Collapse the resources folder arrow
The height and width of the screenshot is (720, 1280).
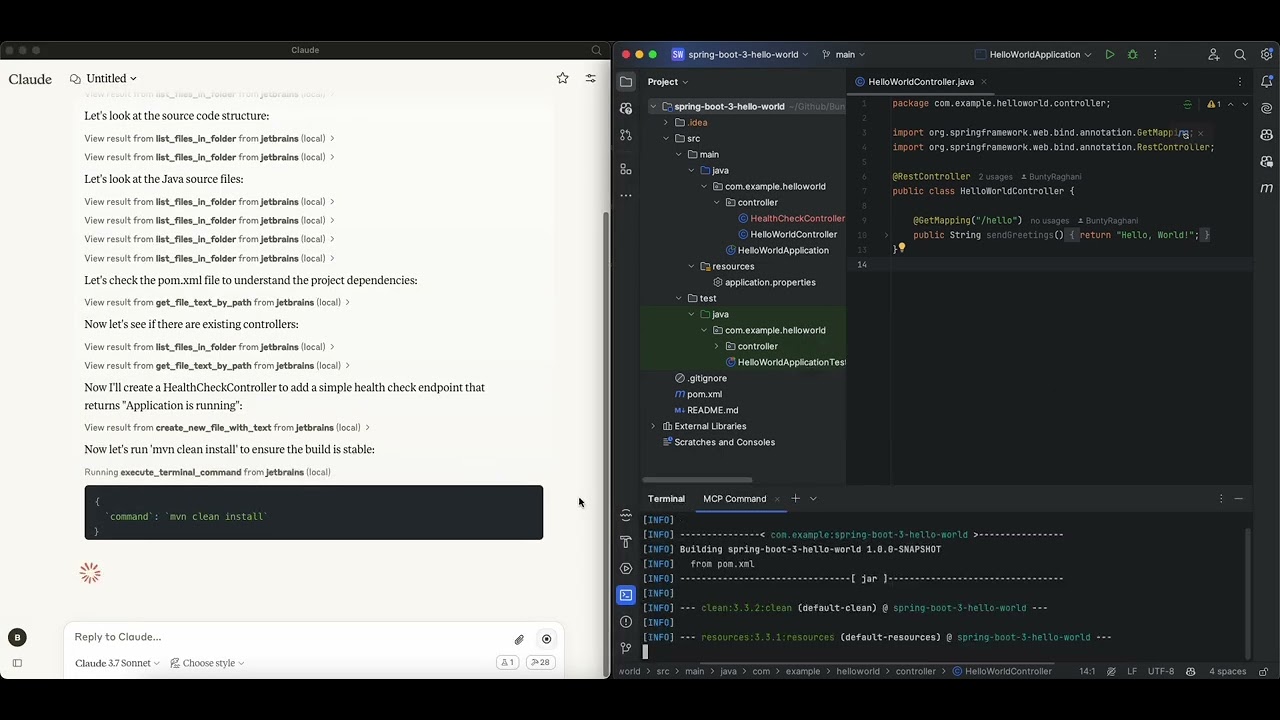[691, 267]
